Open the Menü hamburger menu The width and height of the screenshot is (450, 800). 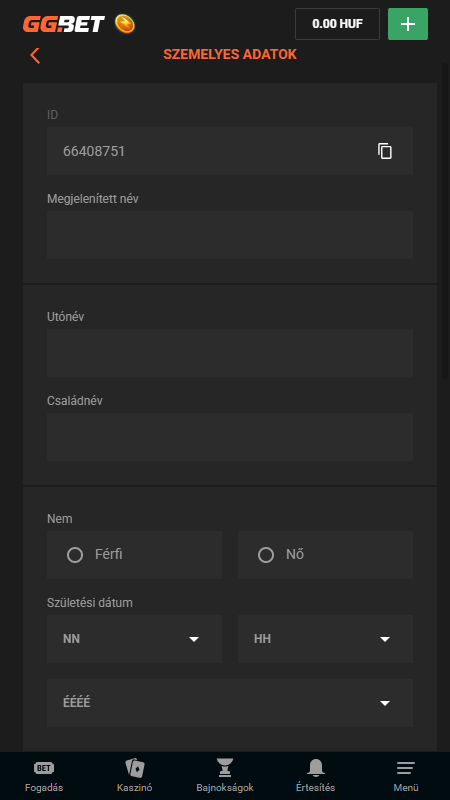406,776
